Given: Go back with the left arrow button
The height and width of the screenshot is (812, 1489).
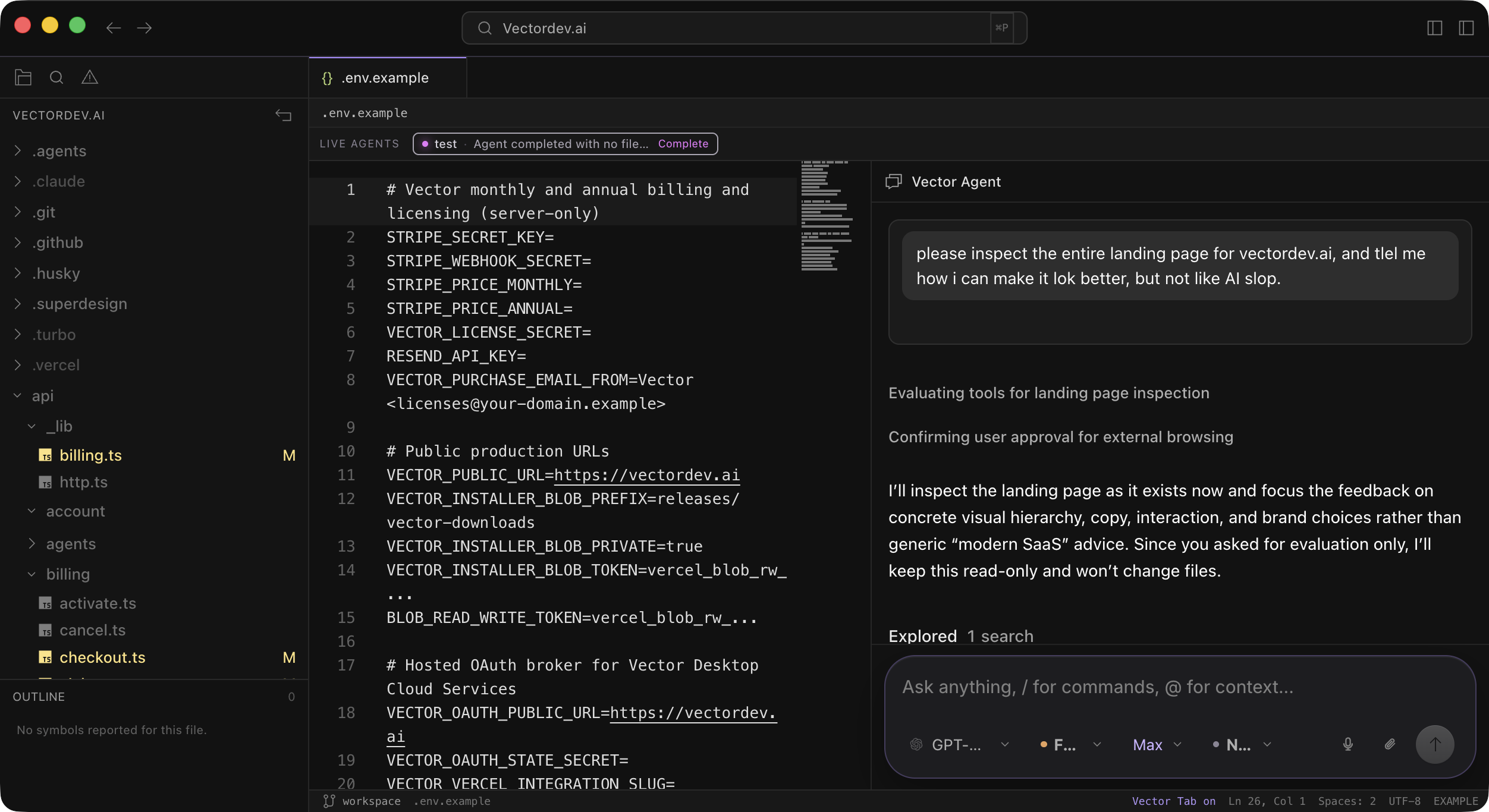Looking at the screenshot, I should point(114,28).
